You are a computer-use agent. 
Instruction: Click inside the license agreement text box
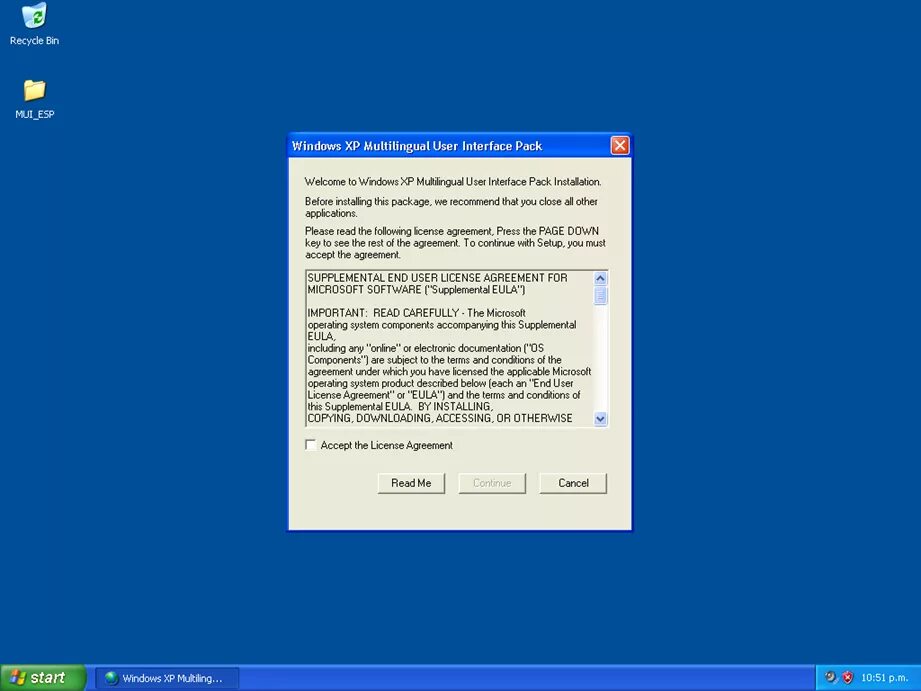[x=450, y=348]
